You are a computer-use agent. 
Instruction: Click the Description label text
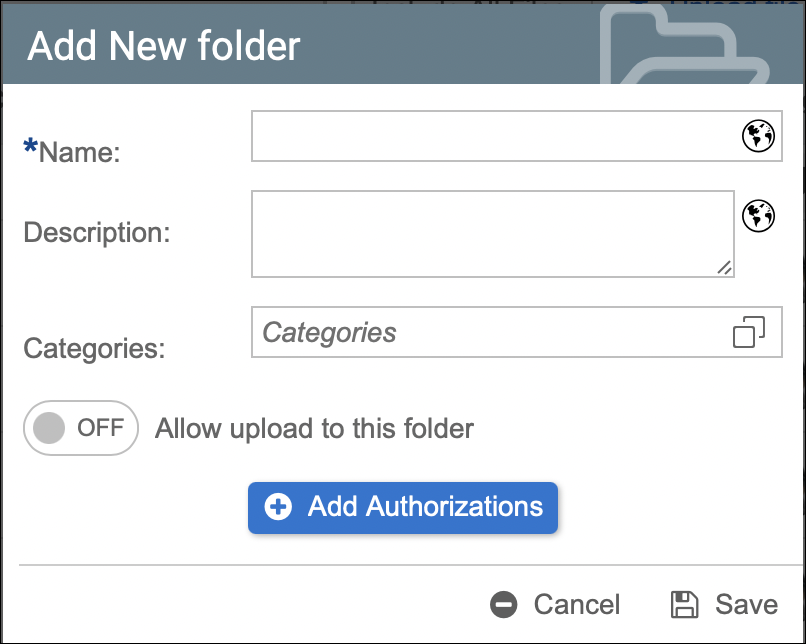[x=97, y=233]
